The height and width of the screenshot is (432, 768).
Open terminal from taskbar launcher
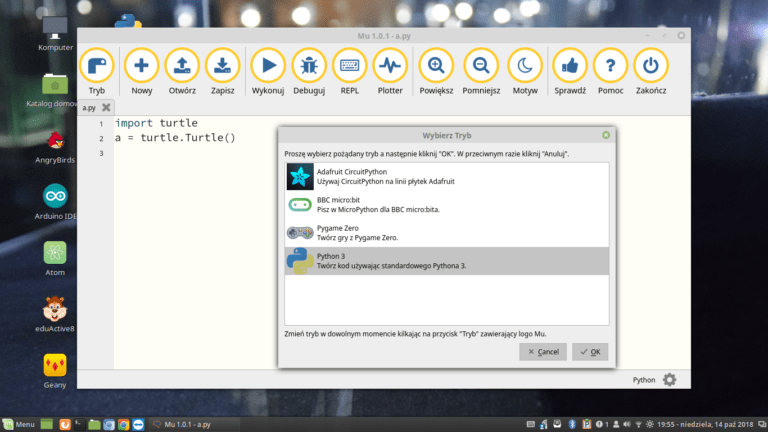tap(79, 424)
